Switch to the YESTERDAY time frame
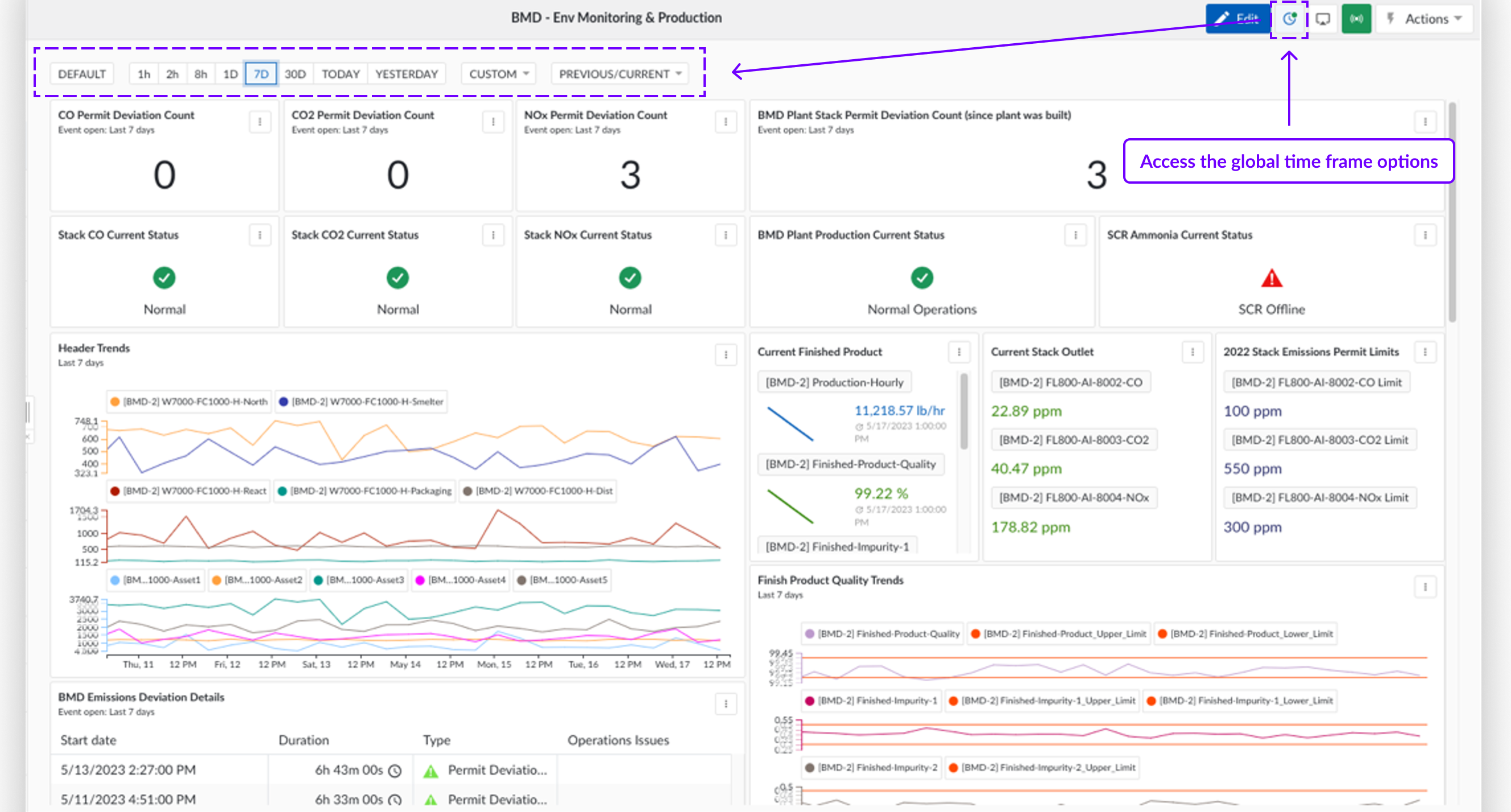 click(406, 74)
